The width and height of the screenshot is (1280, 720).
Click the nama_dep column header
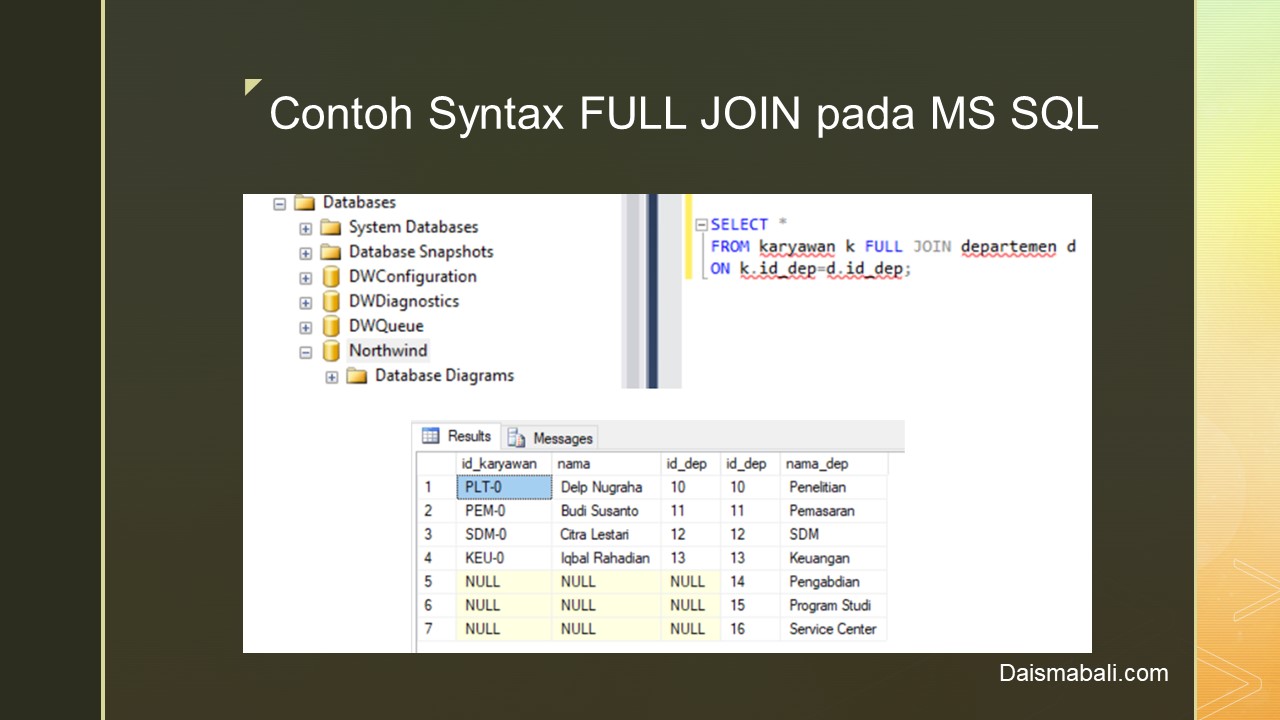pos(816,464)
